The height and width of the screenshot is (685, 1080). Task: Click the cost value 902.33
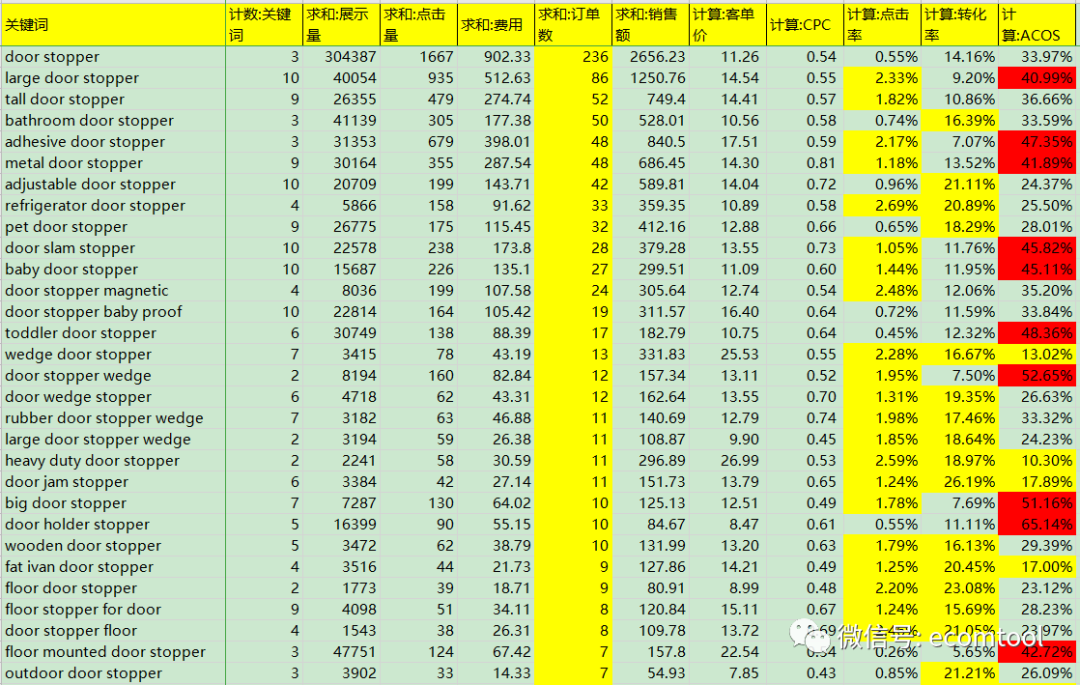point(496,56)
